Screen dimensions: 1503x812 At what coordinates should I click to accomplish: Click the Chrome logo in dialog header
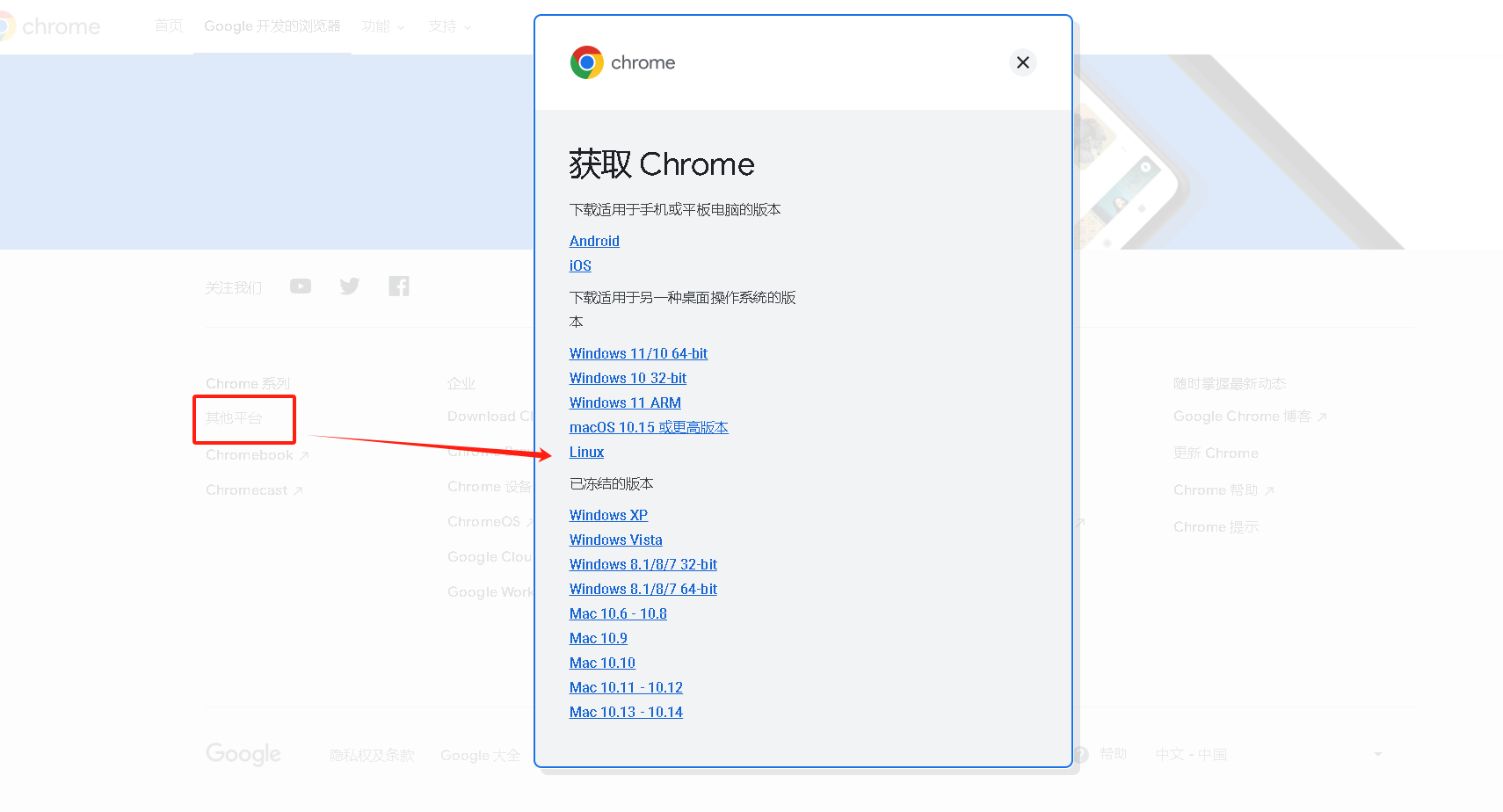622,62
